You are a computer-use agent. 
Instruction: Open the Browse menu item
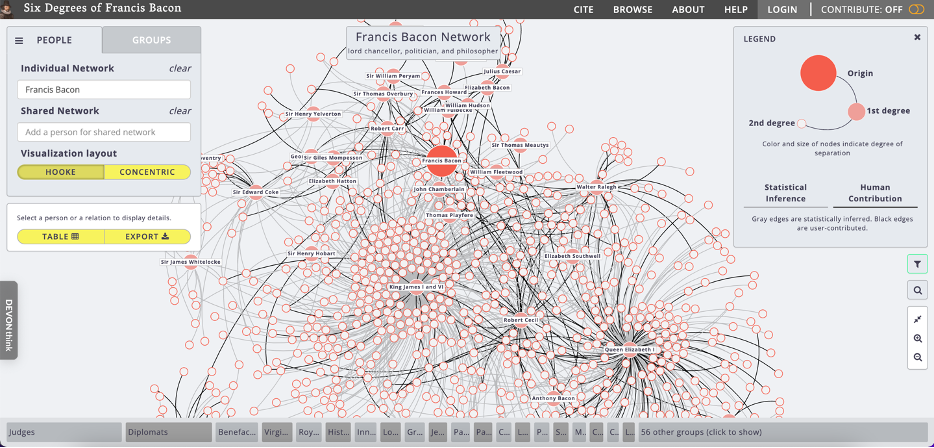click(632, 10)
